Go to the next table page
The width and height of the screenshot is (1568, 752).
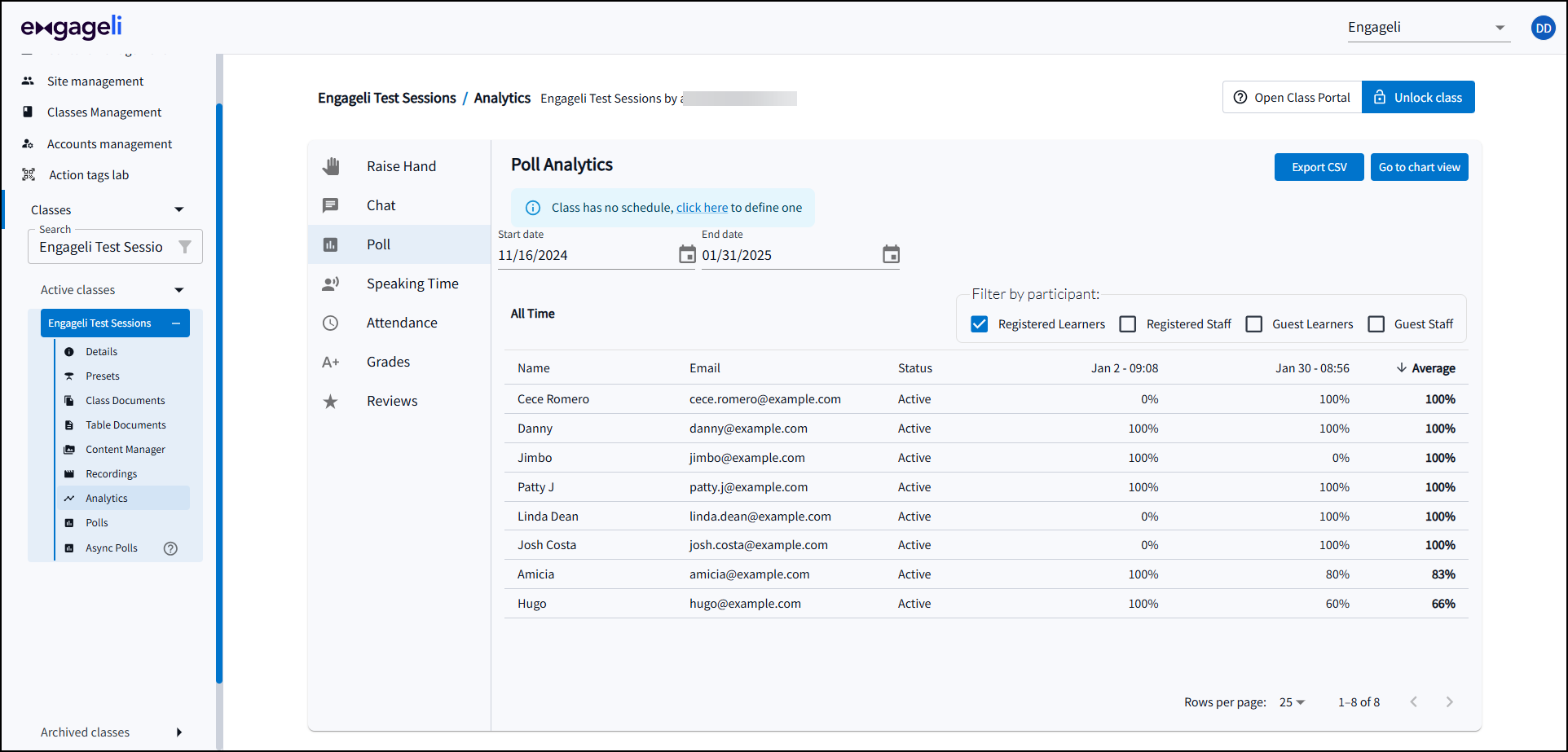1449,701
